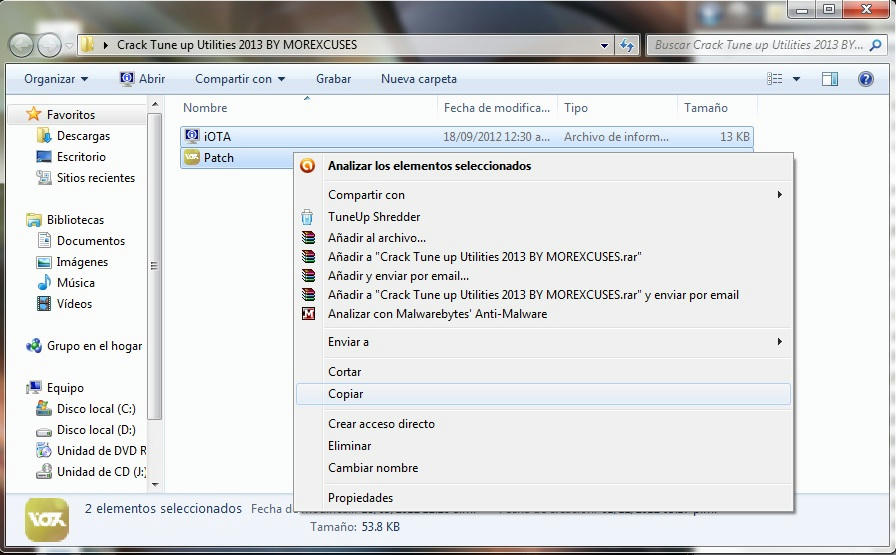The width and height of the screenshot is (896, 555).
Task: Click the Back navigation arrow button
Action: [22, 45]
